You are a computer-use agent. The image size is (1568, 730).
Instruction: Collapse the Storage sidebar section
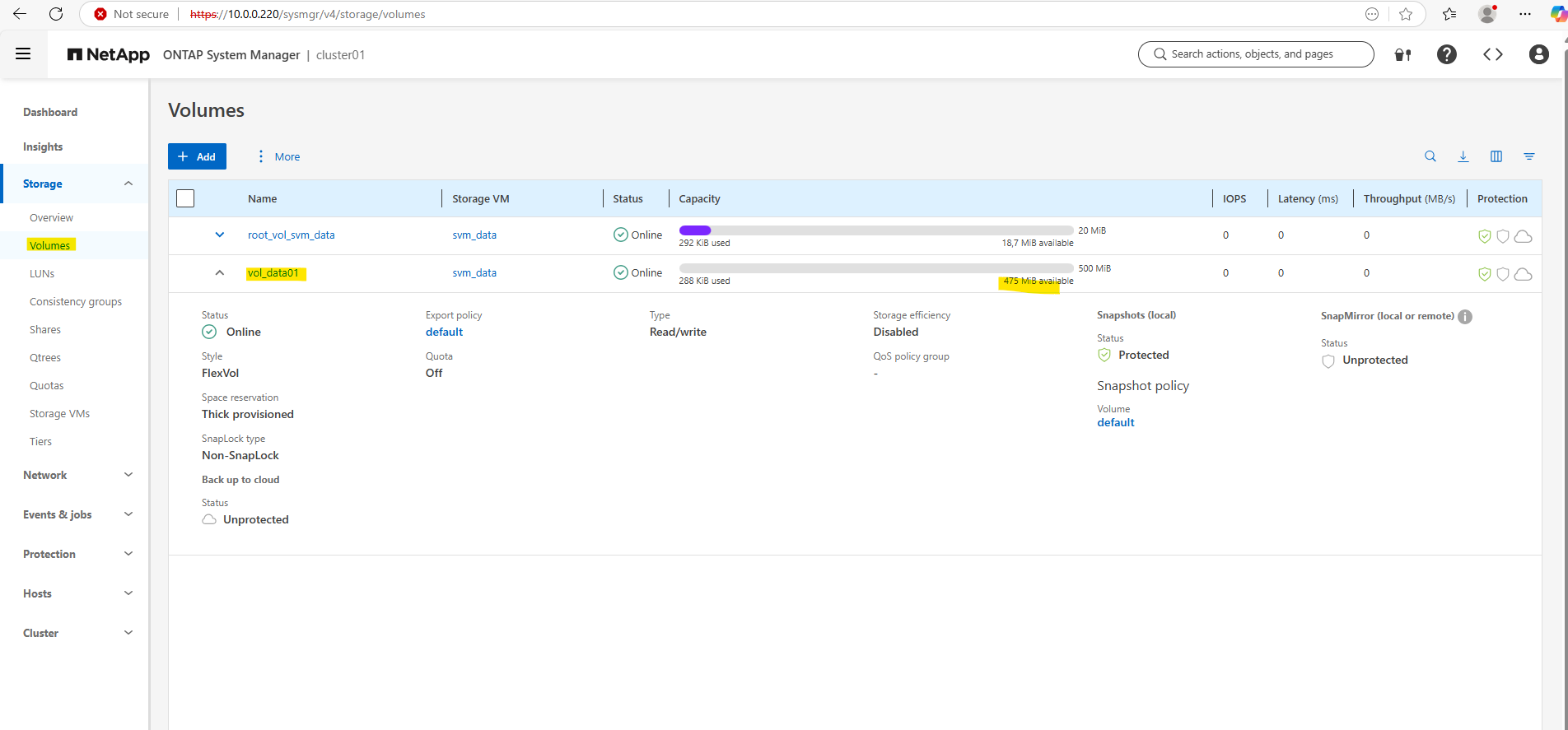(x=128, y=184)
